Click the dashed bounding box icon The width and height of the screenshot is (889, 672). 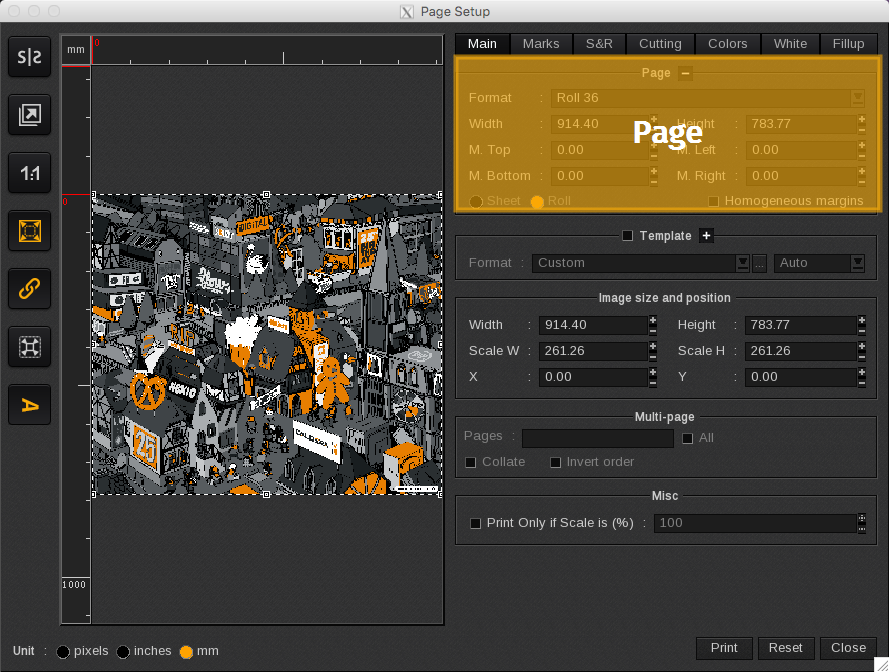pyautogui.click(x=30, y=347)
